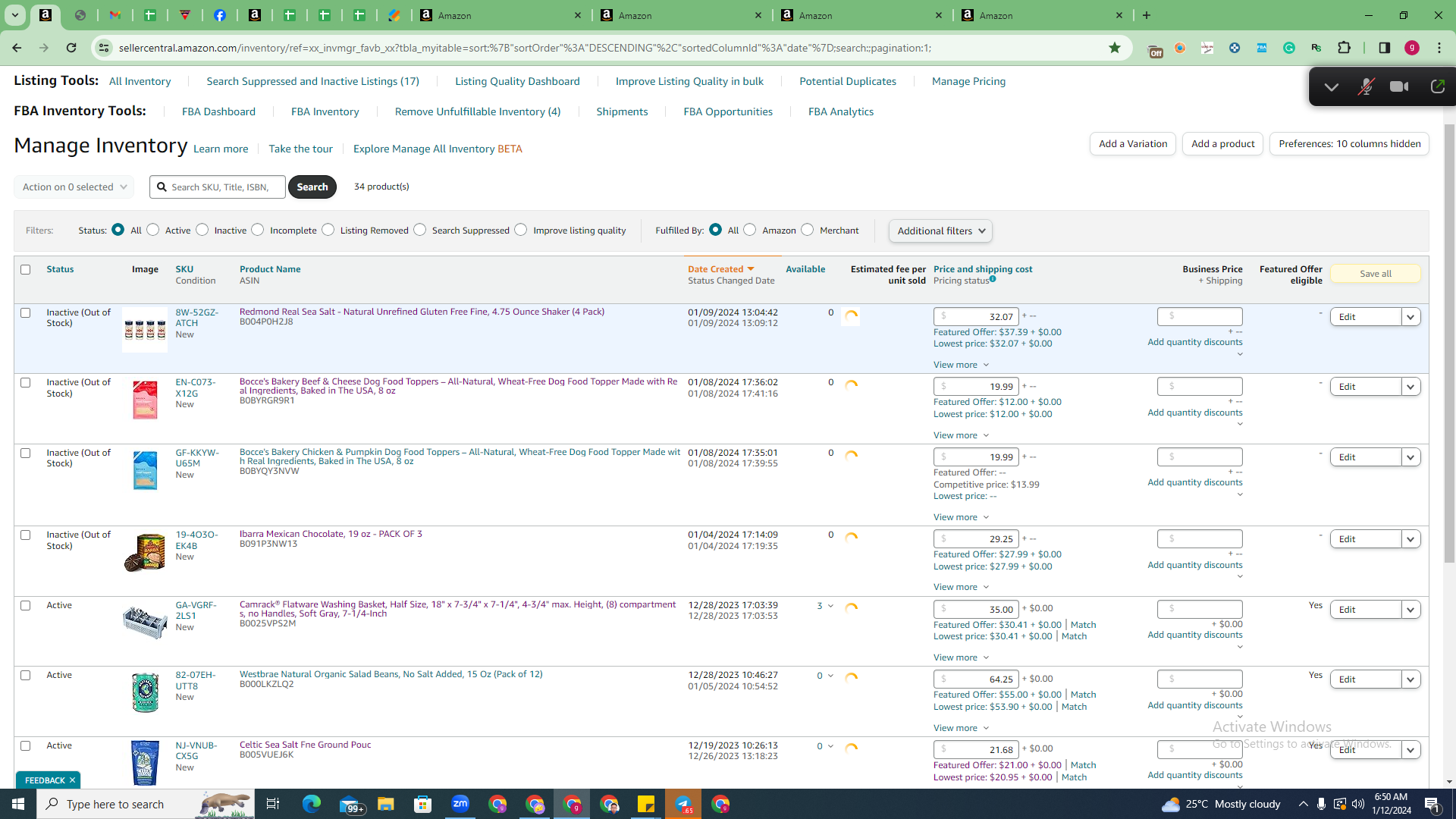Open the Windows Start menu
Viewport: 1456px width, 819px height.
coord(18,804)
